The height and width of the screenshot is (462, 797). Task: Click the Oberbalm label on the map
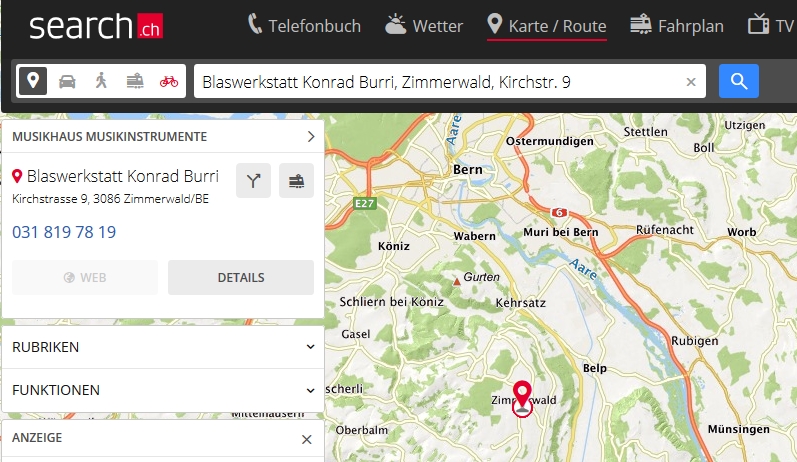361,430
